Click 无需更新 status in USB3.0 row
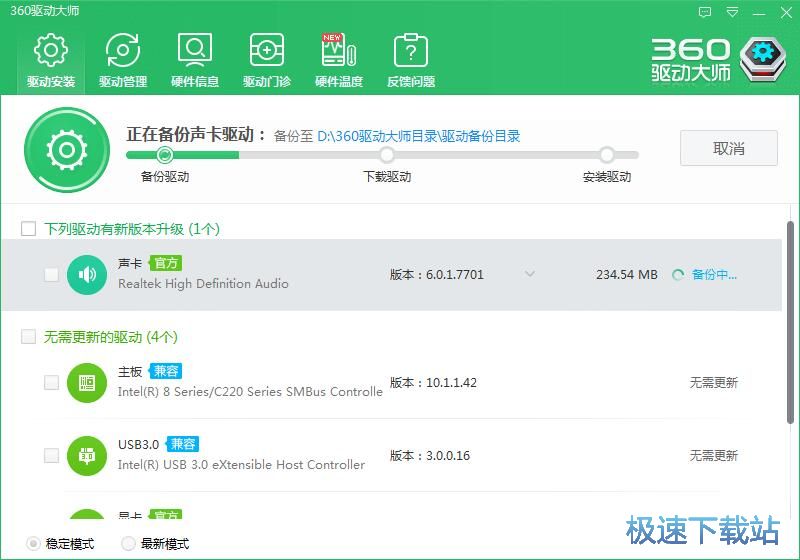 [714, 455]
